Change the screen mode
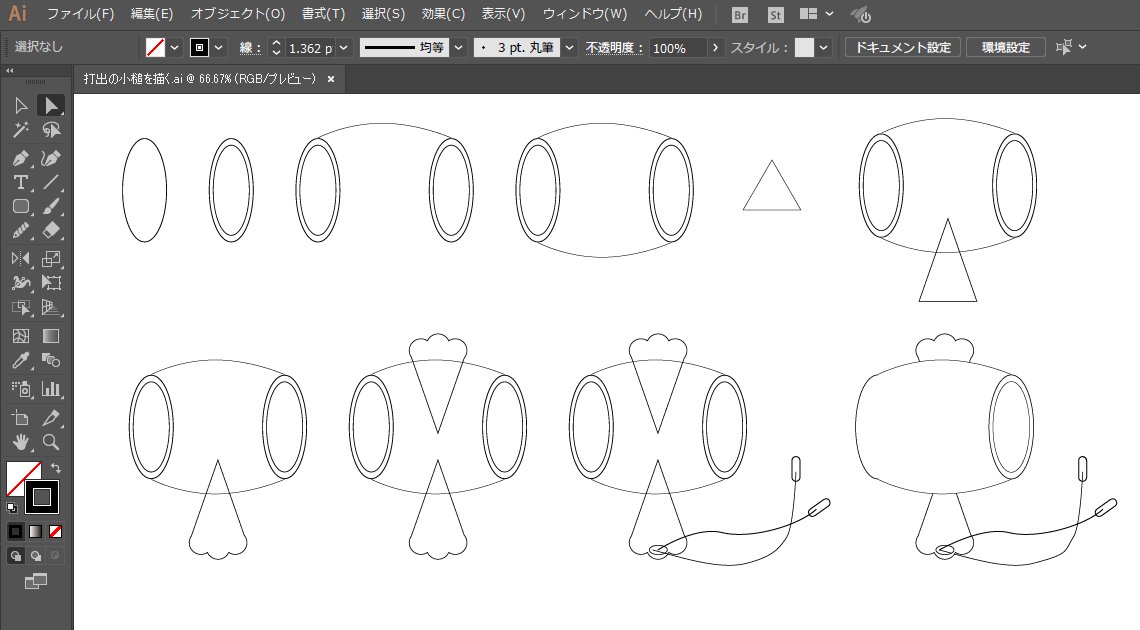The width and height of the screenshot is (1140, 630). [36, 581]
